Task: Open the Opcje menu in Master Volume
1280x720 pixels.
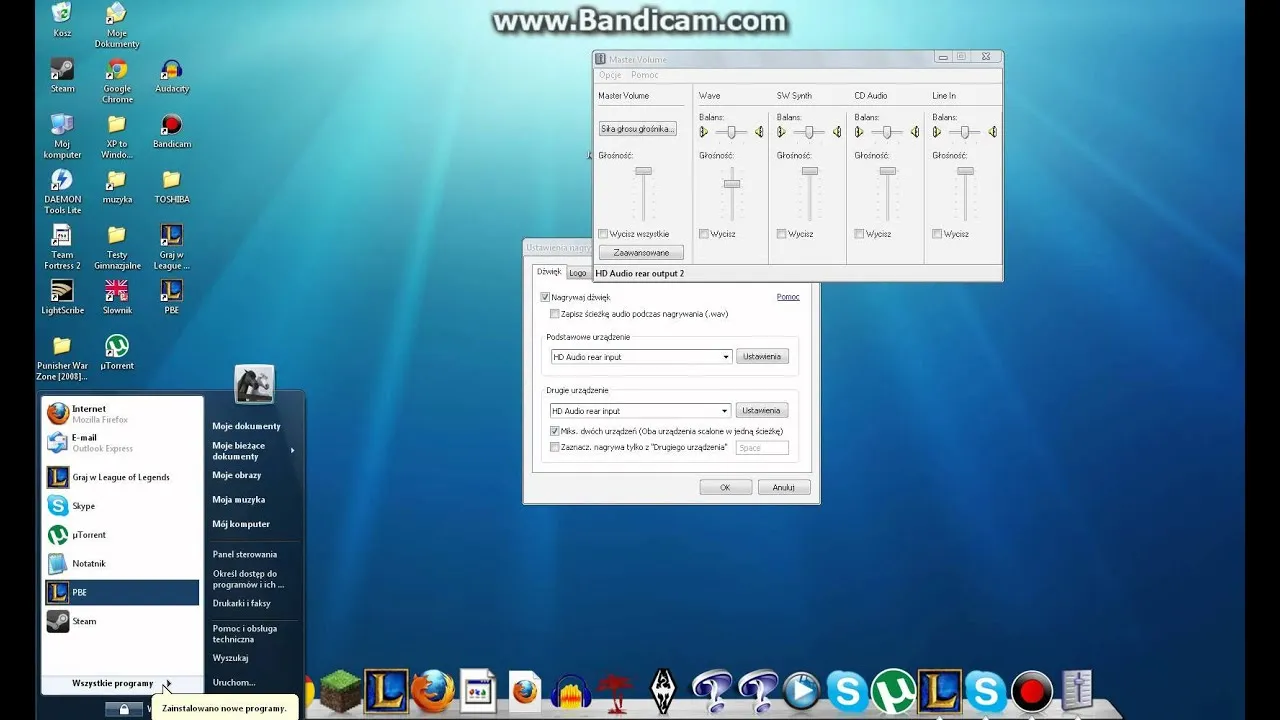Action: pyautogui.click(x=610, y=75)
